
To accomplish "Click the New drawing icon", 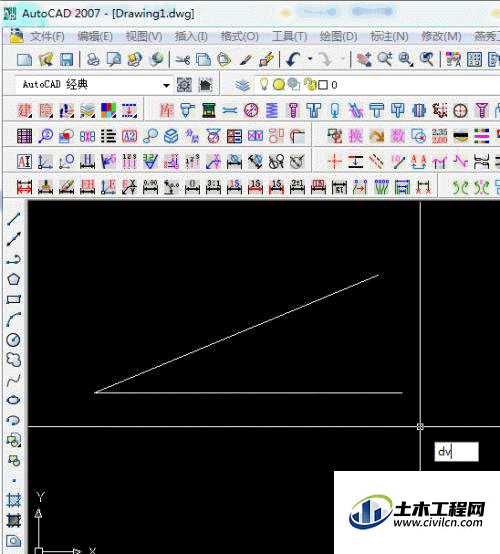I will (x=24, y=59).
